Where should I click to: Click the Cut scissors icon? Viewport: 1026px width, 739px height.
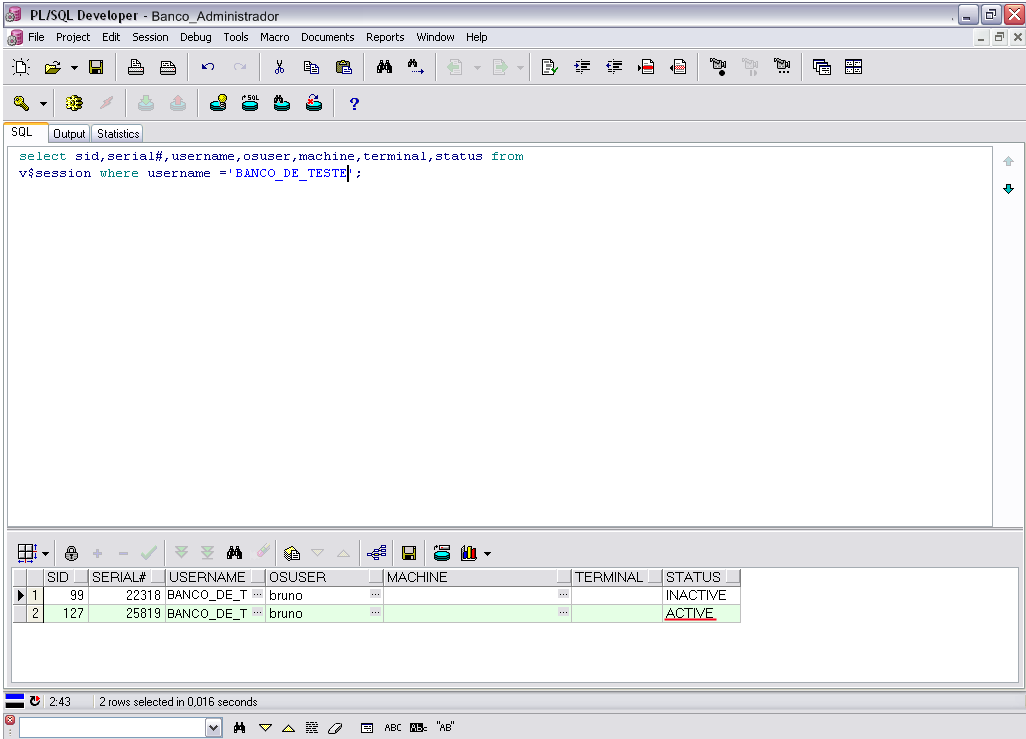pyautogui.click(x=279, y=67)
